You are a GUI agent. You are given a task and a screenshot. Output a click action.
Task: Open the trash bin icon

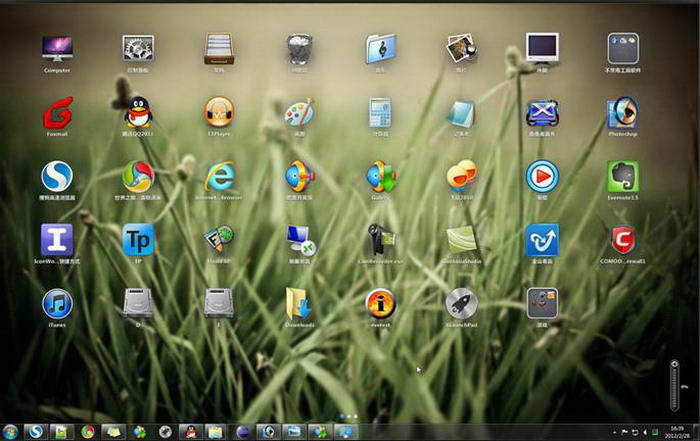299,49
